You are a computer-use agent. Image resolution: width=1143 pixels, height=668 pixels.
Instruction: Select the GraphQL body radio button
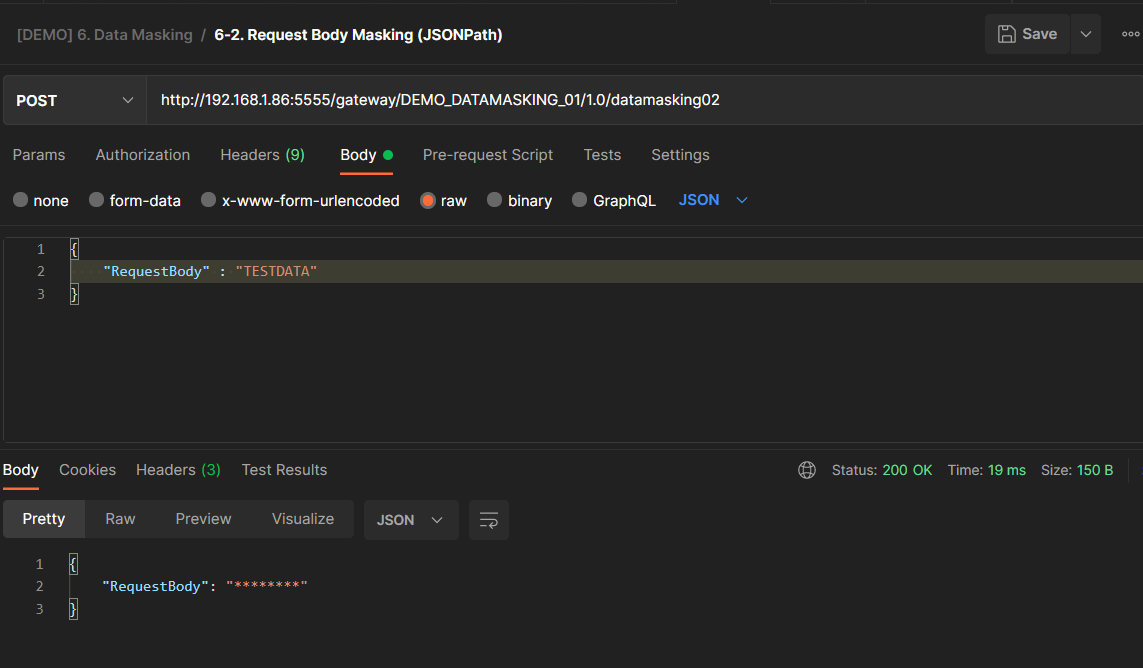coord(580,200)
